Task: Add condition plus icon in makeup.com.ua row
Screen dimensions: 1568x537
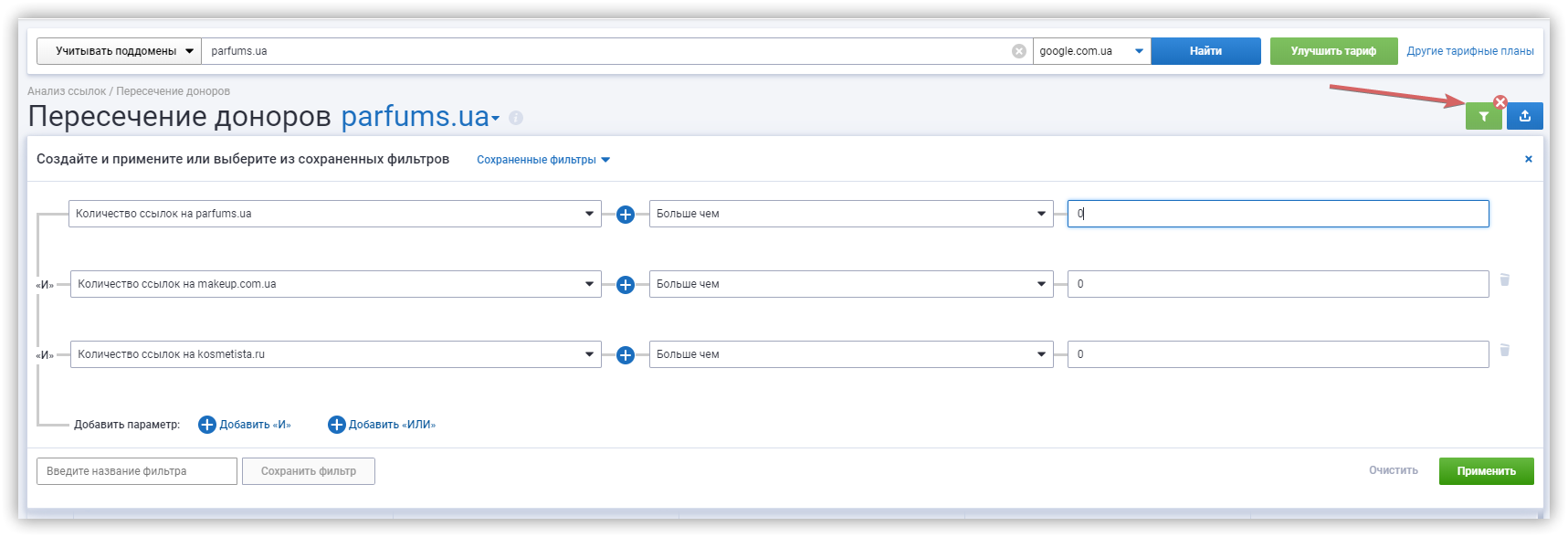Action: pos(626,285)
